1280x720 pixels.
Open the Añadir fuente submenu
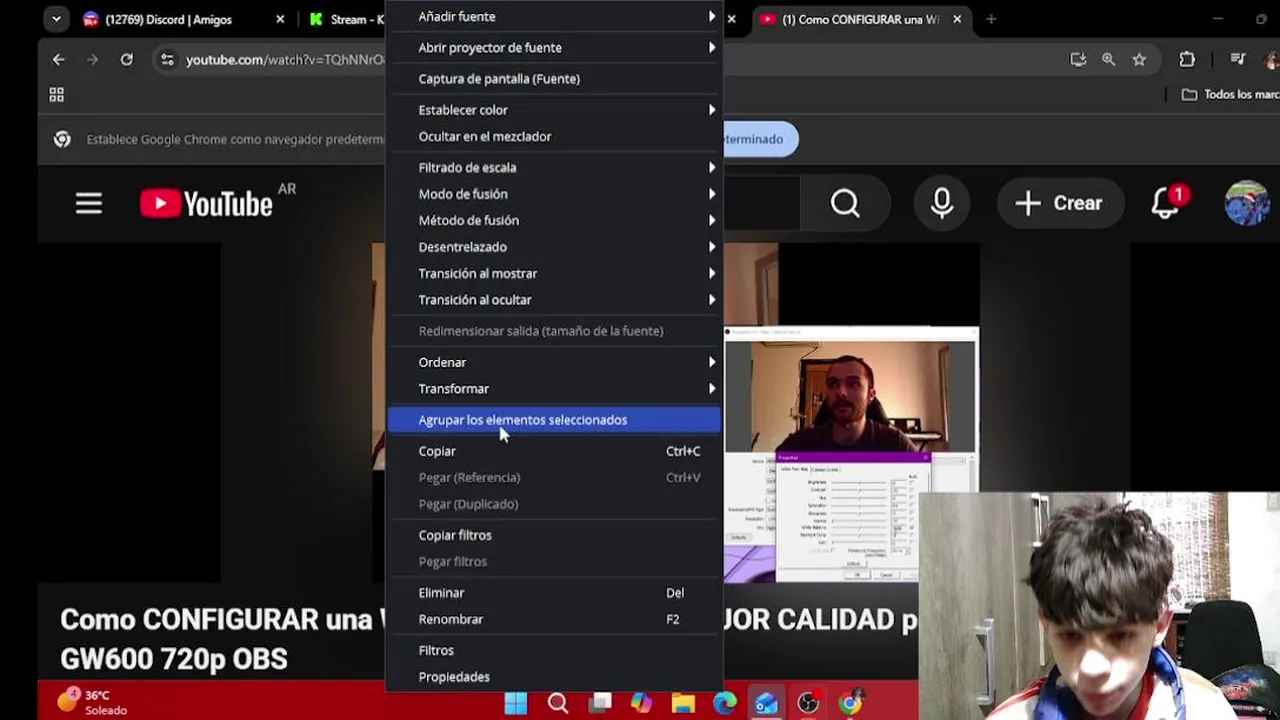click(x=554, y=17)
